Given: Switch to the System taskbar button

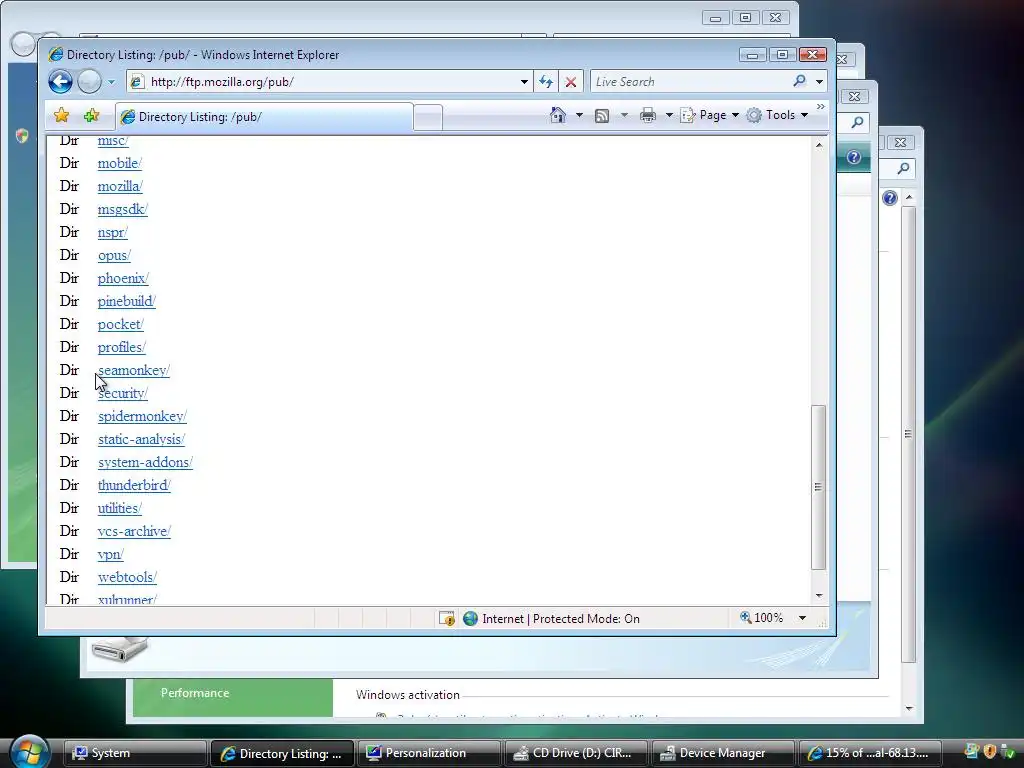Looking at the screenshot, I should tap(136, 753).
